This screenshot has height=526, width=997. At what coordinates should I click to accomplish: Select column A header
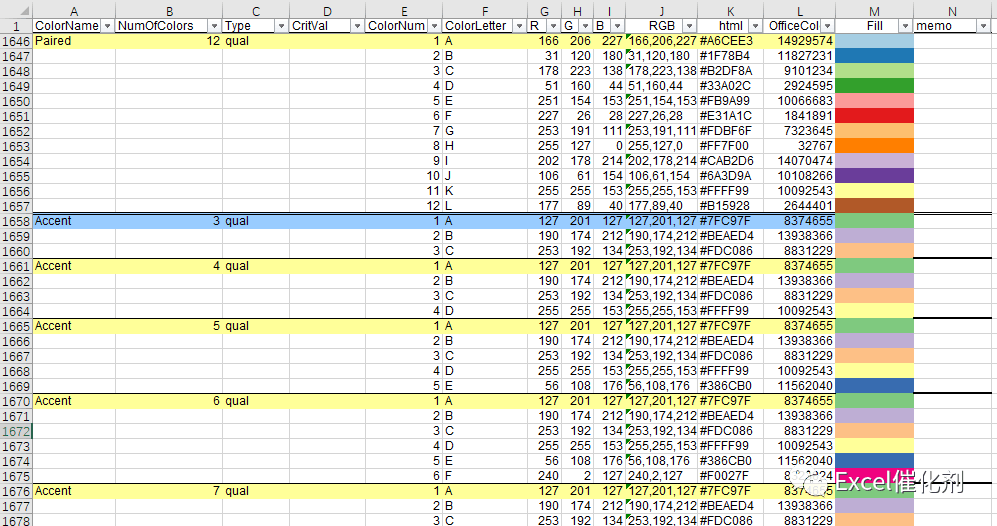tap(74, 11)
